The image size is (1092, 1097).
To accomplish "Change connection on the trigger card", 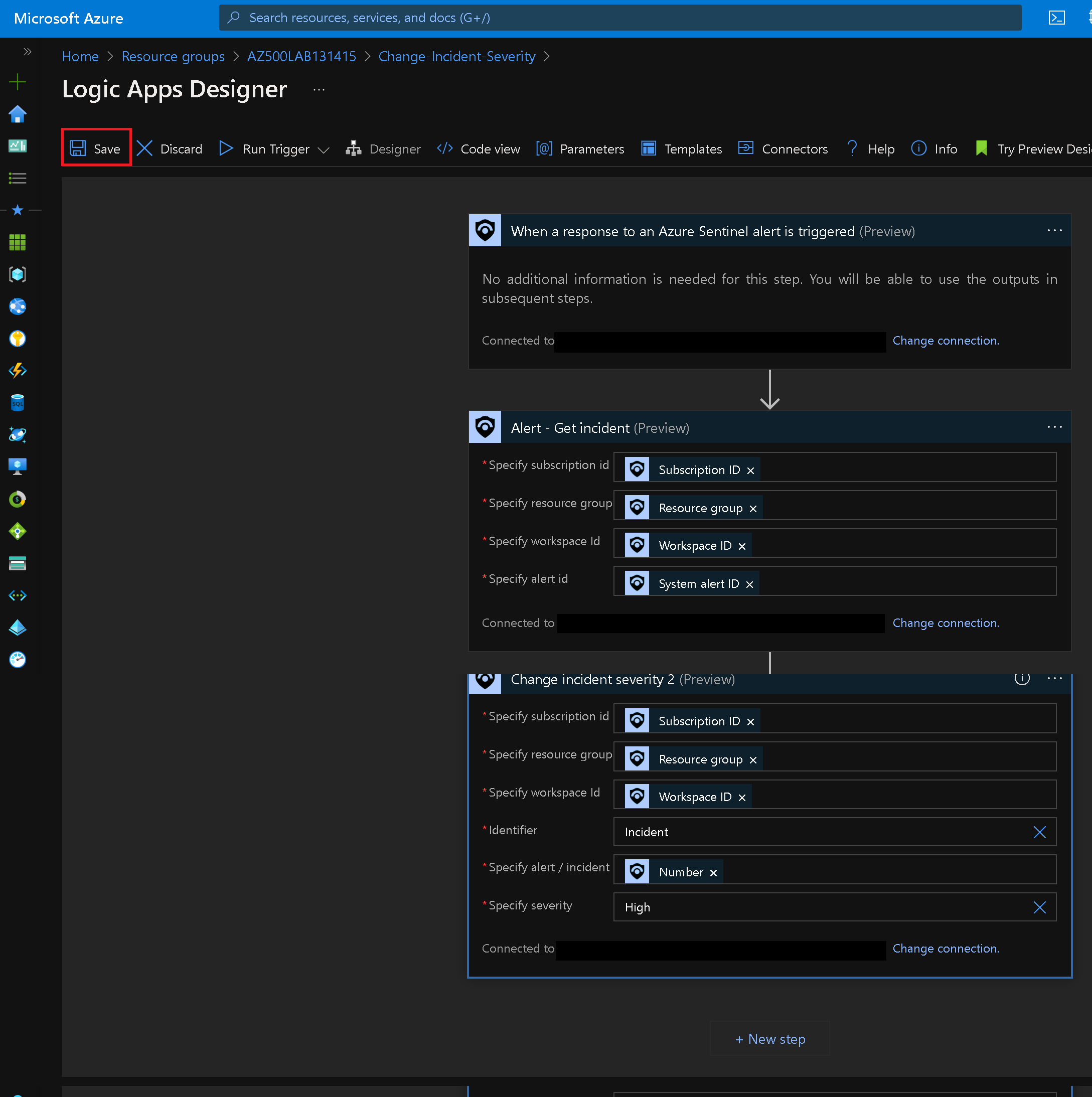I will [946, 340].
